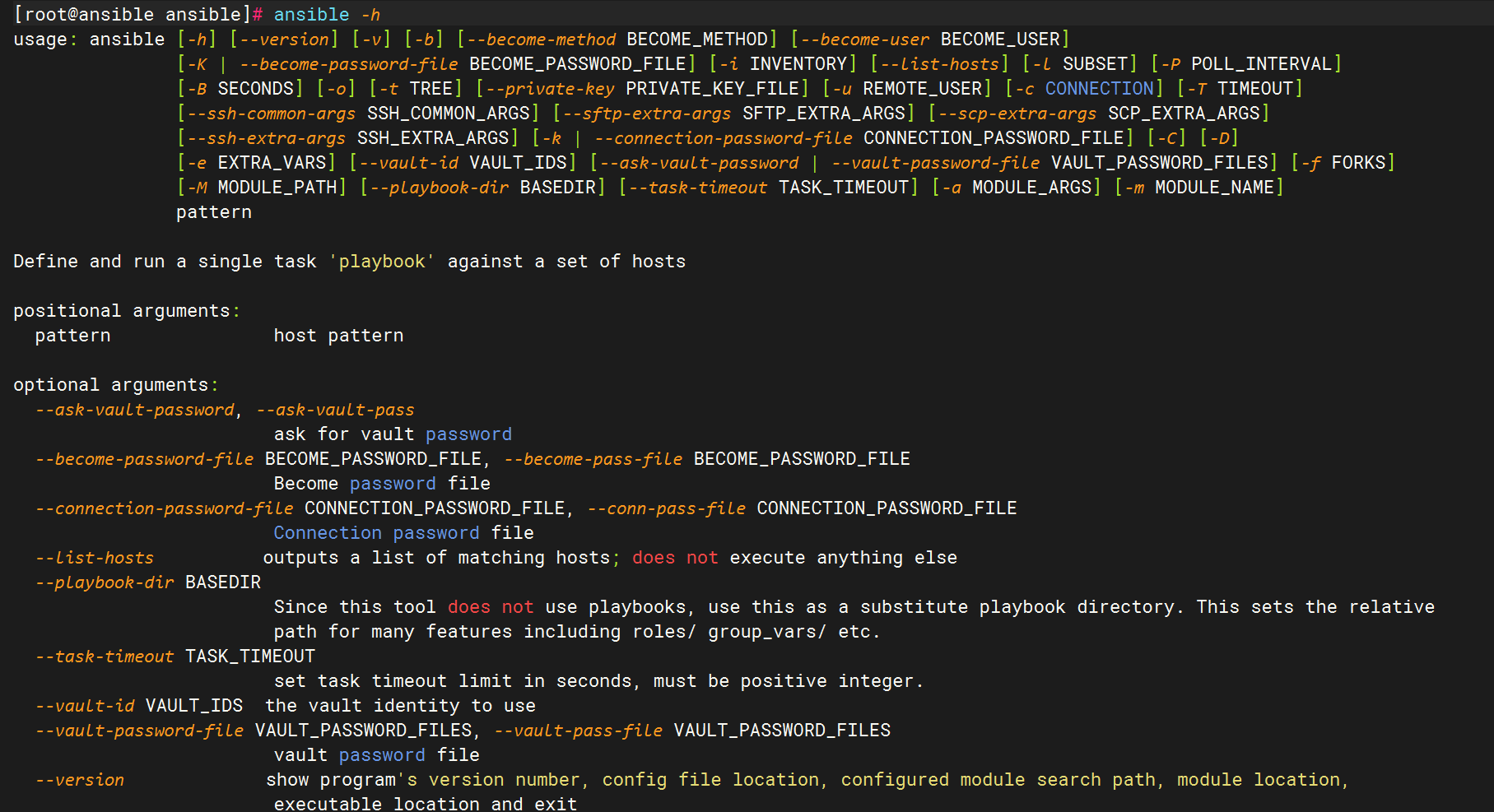Click '--private-key' option in usage

click(x=550, y=89)
